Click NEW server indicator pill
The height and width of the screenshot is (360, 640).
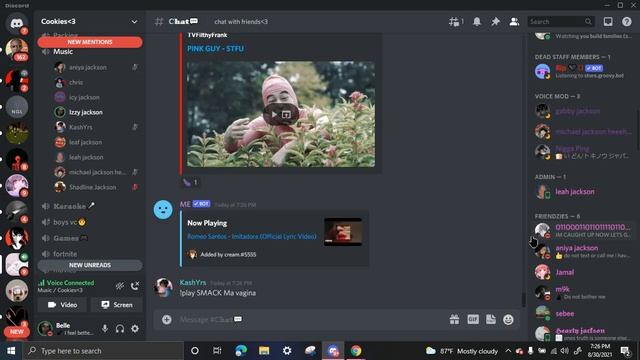point(17,331)
